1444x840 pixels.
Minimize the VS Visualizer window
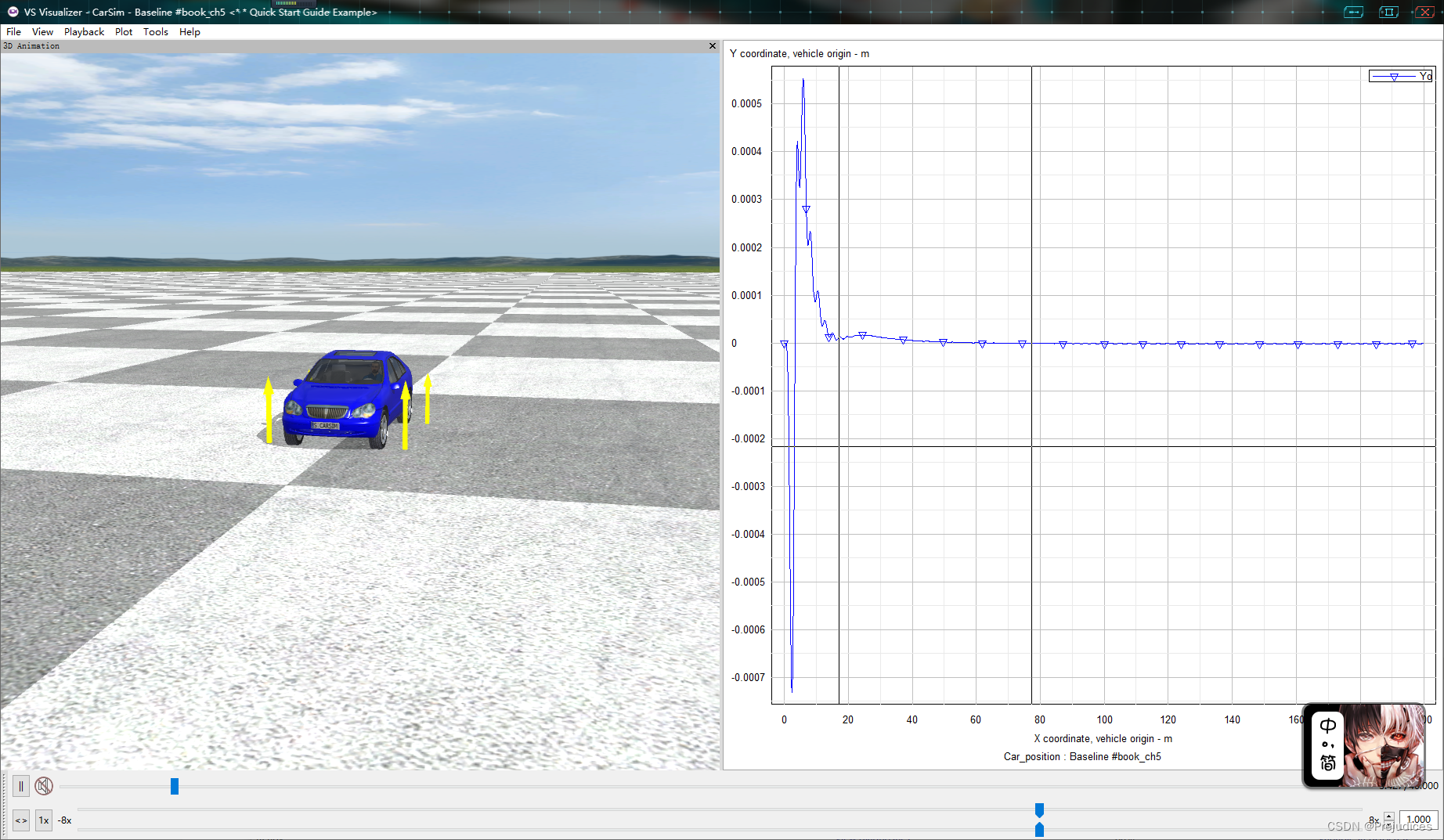point(1354,12)
